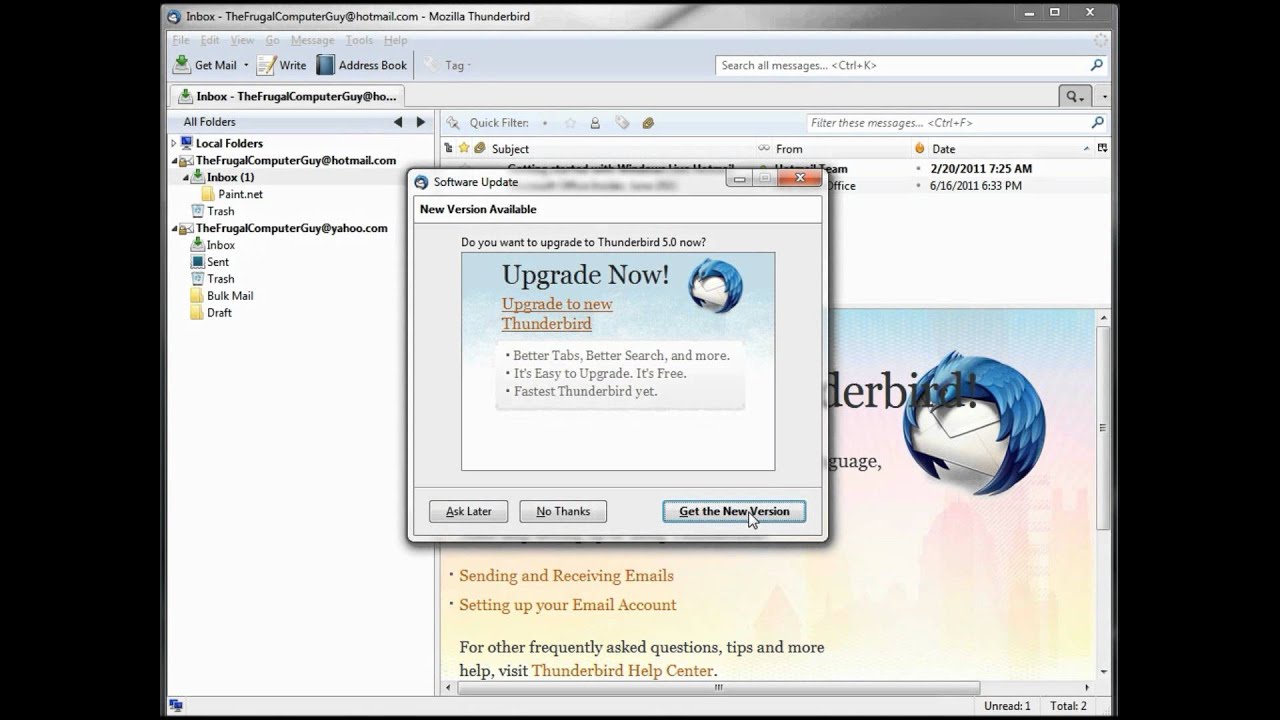Viewport: 1280px width, 720px height.
Task: Sort by read status glasses column
Action: [x=764, y=148]
